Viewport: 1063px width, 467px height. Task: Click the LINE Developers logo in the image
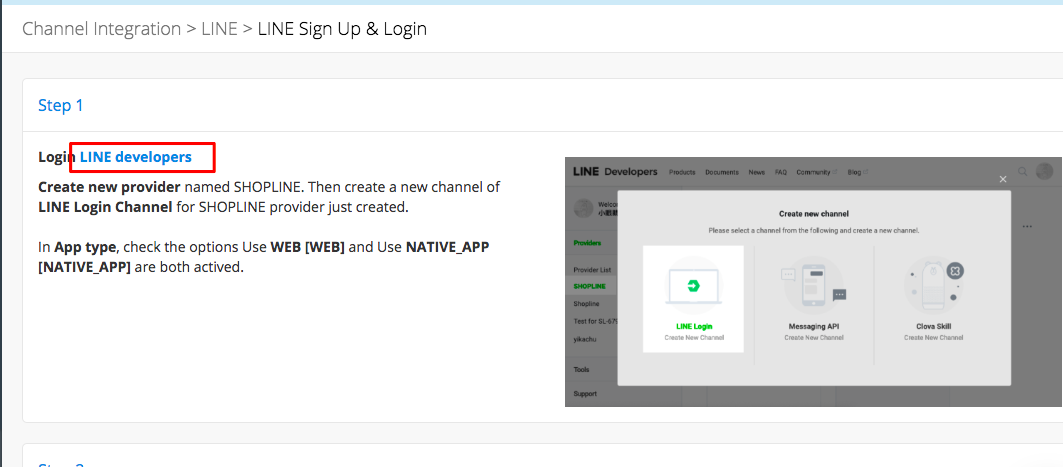[x=615, y=171]
